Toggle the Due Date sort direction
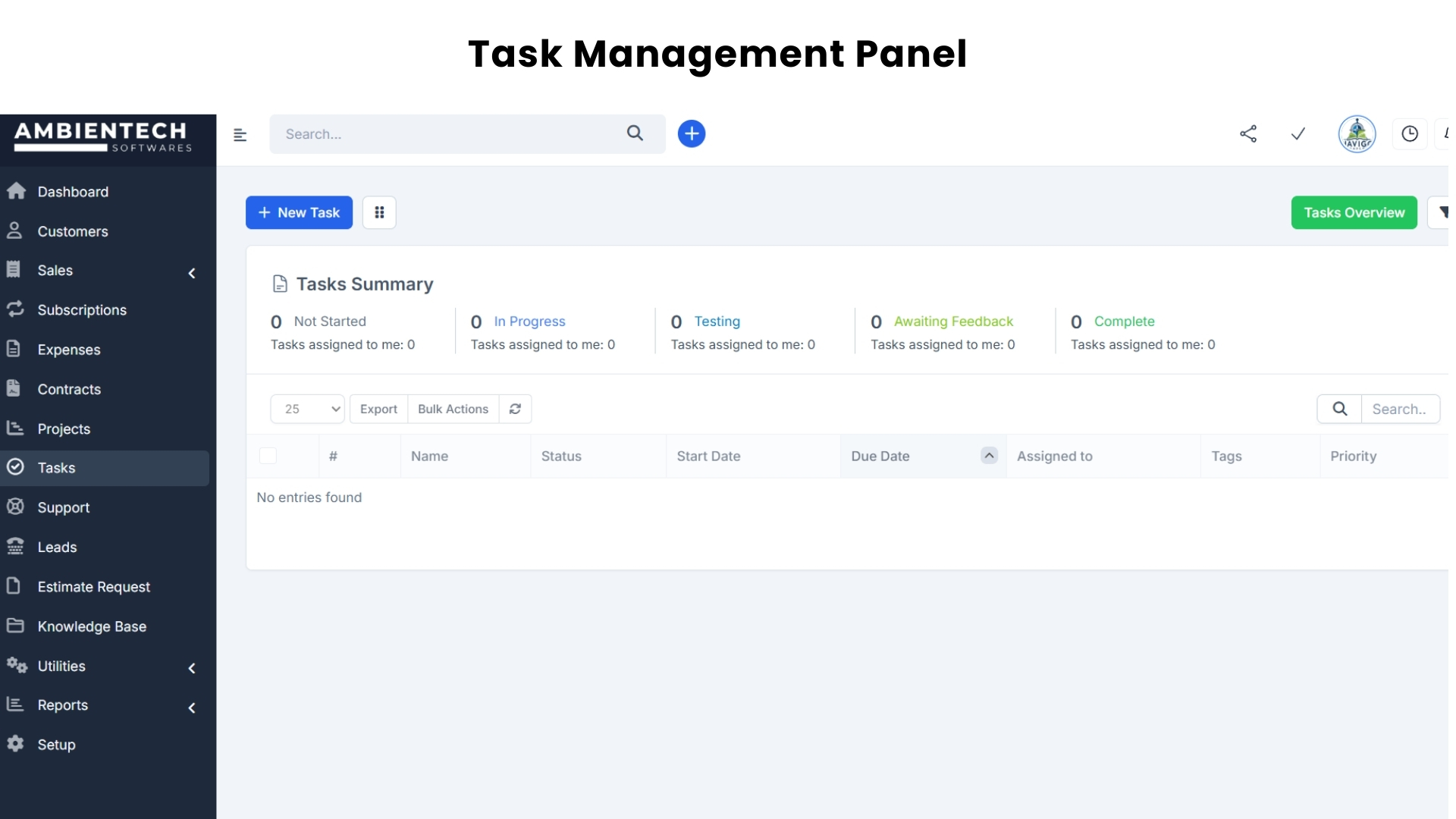This screenshot has width=1456, height=819. (x=988, y=455)
